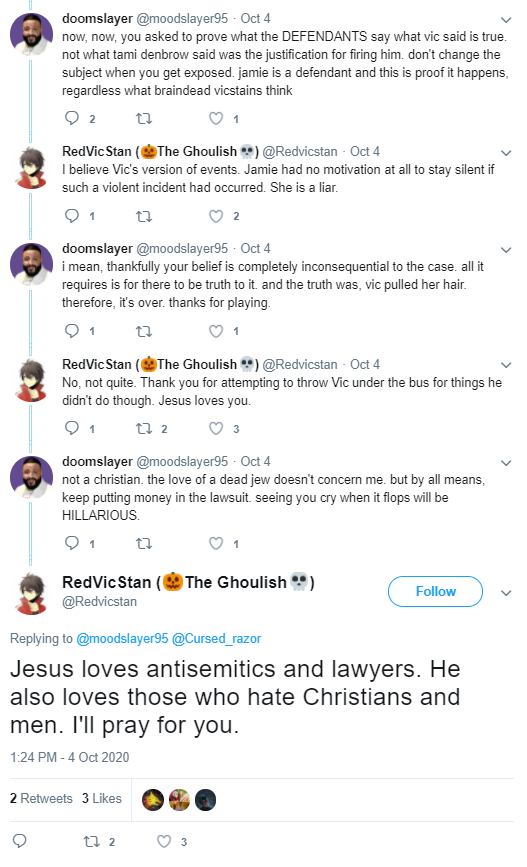Open the @moodslayer95 mention link
The height and width of the screenshot is (867, 527).
tap(122, 638)
